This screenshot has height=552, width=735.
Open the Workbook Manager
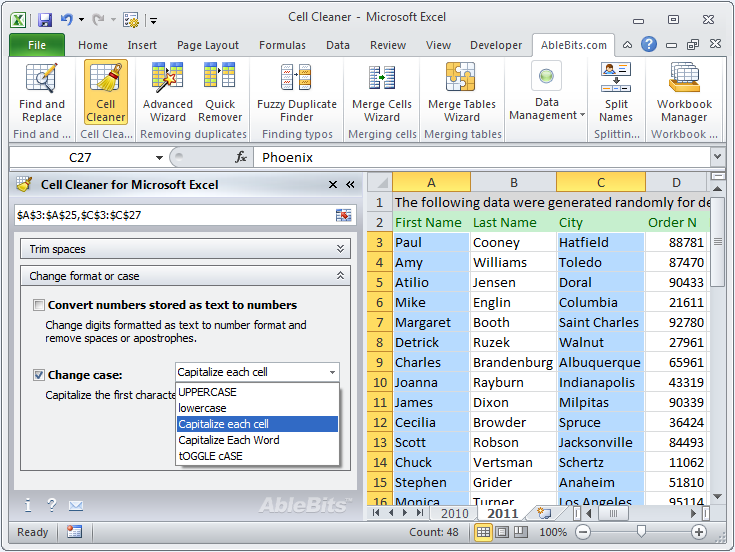pyautogui.click(x=684, y=93)
